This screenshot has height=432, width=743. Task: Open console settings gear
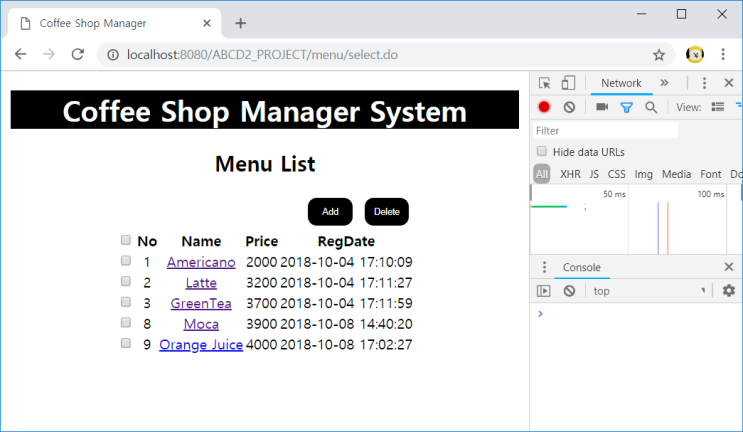coord(729,291)
